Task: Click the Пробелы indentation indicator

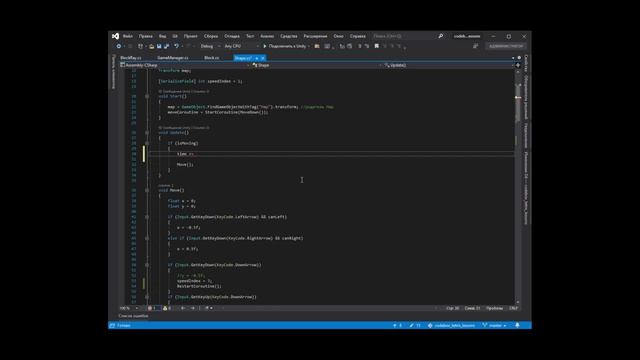Action: point(494,308)
